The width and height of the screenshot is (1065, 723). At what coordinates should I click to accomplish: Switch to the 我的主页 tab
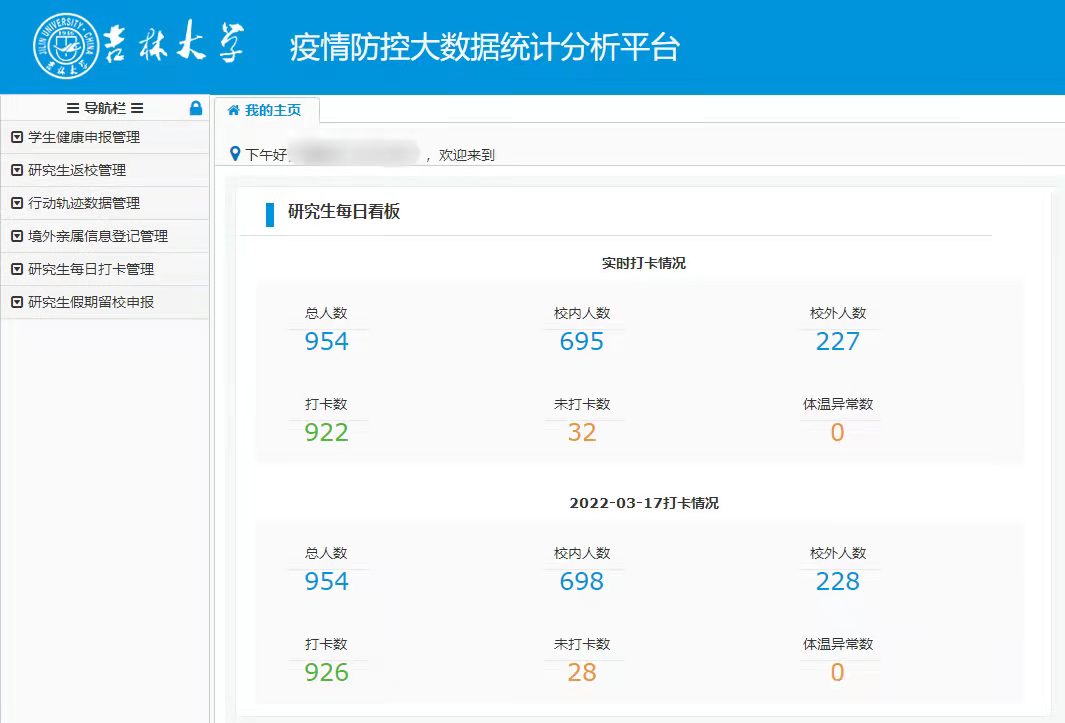tap(266, 110)
